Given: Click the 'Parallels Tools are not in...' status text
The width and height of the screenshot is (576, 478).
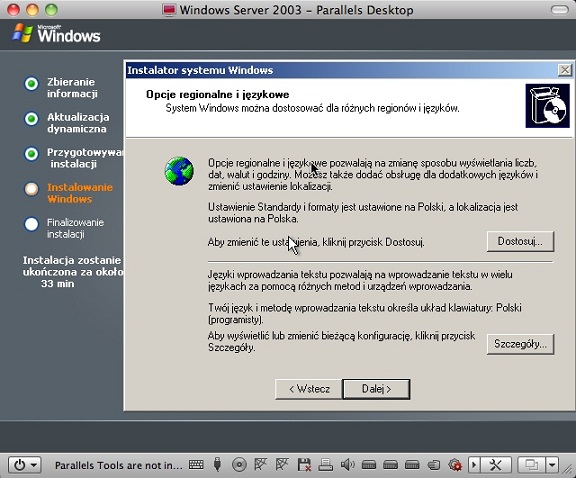Looking at the screenshot, I should (119, 465).
